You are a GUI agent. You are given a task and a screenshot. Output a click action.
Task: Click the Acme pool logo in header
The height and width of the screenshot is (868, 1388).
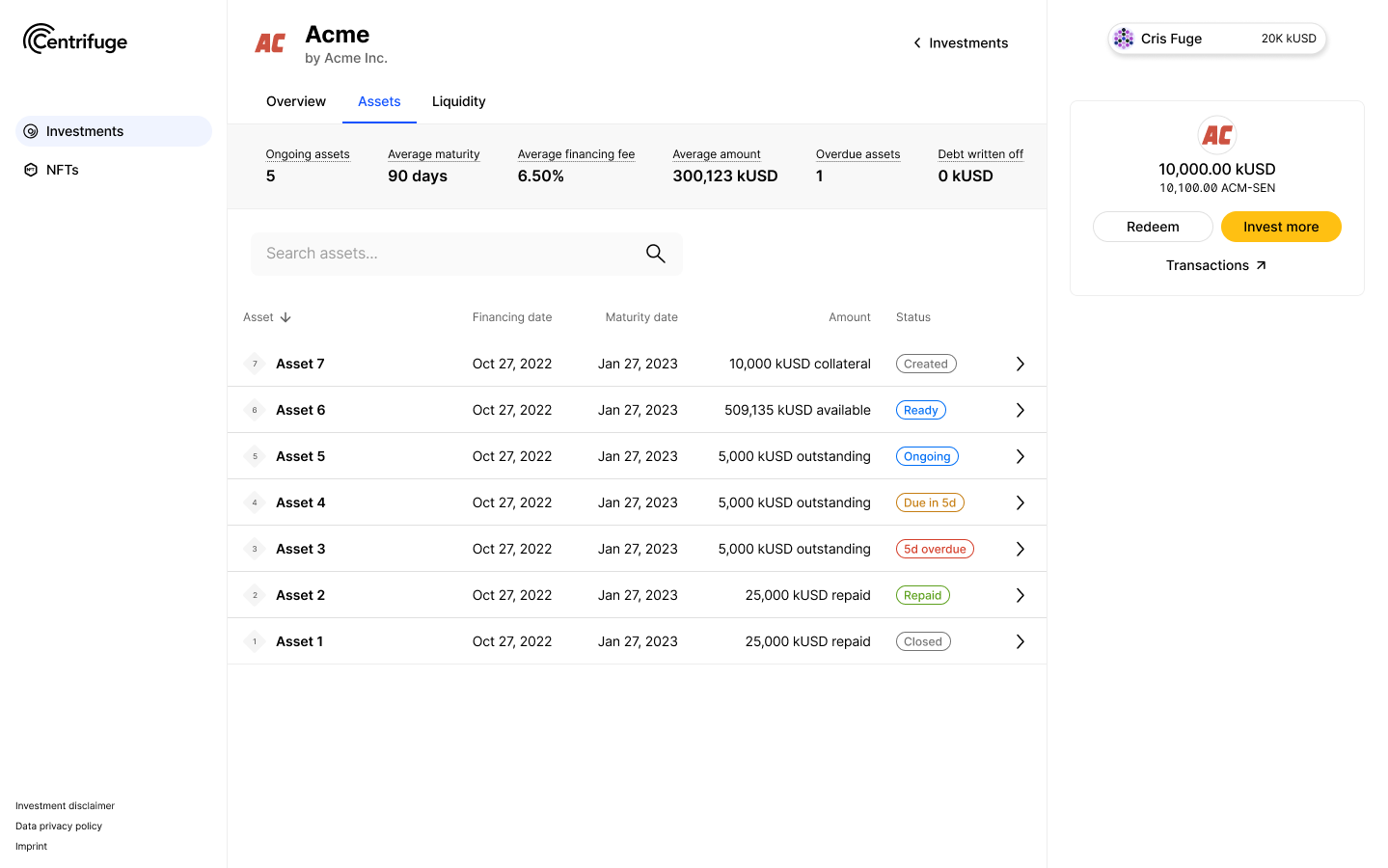(270, 43)
